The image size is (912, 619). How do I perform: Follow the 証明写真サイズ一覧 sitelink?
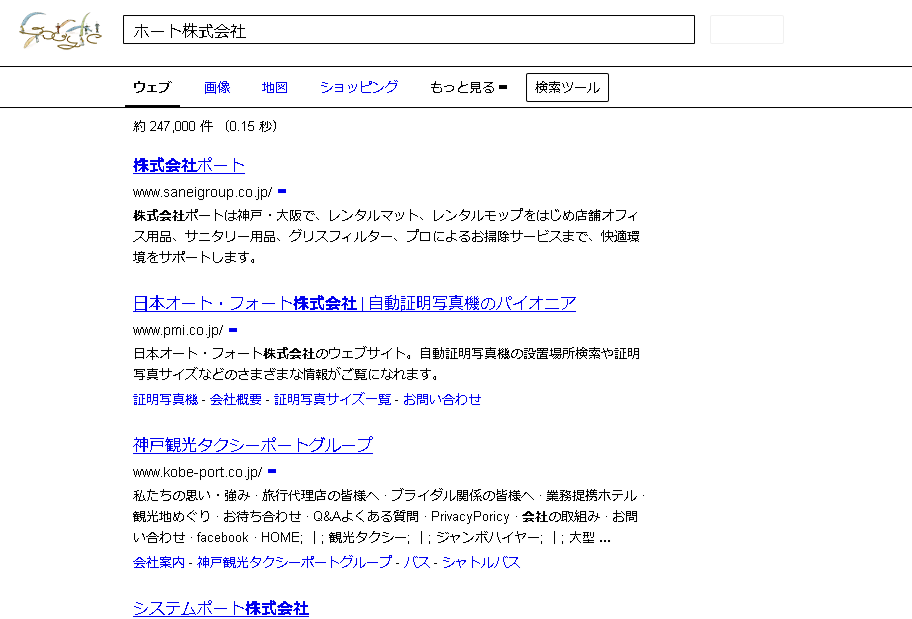332,399
